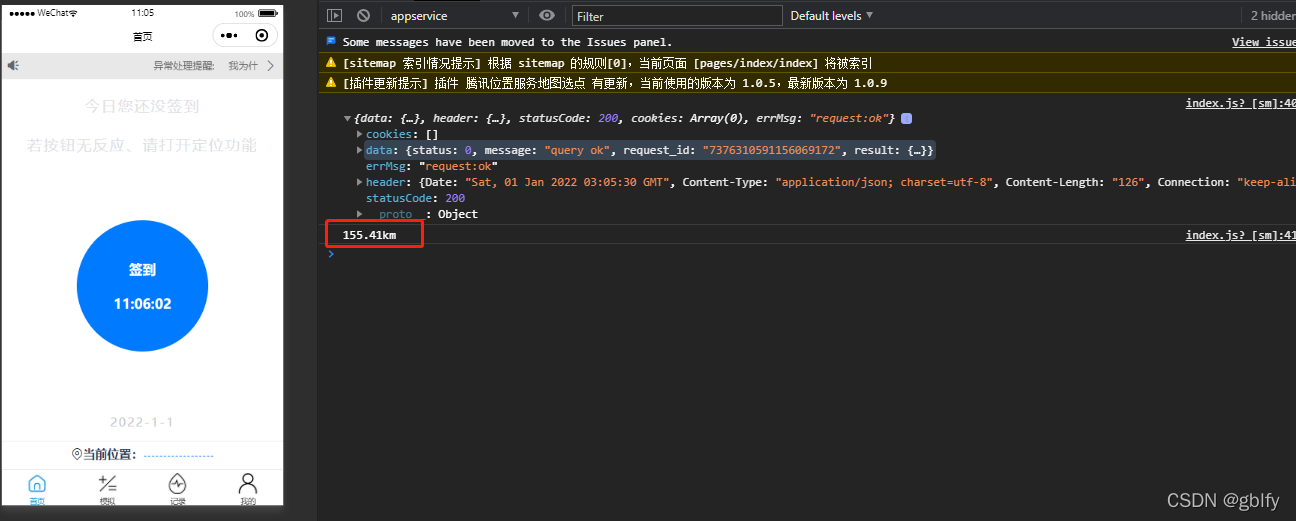Select the 155.41km log output
Image resolution: width=1296 pixels, height=521 pixels.
coord(369,235)
